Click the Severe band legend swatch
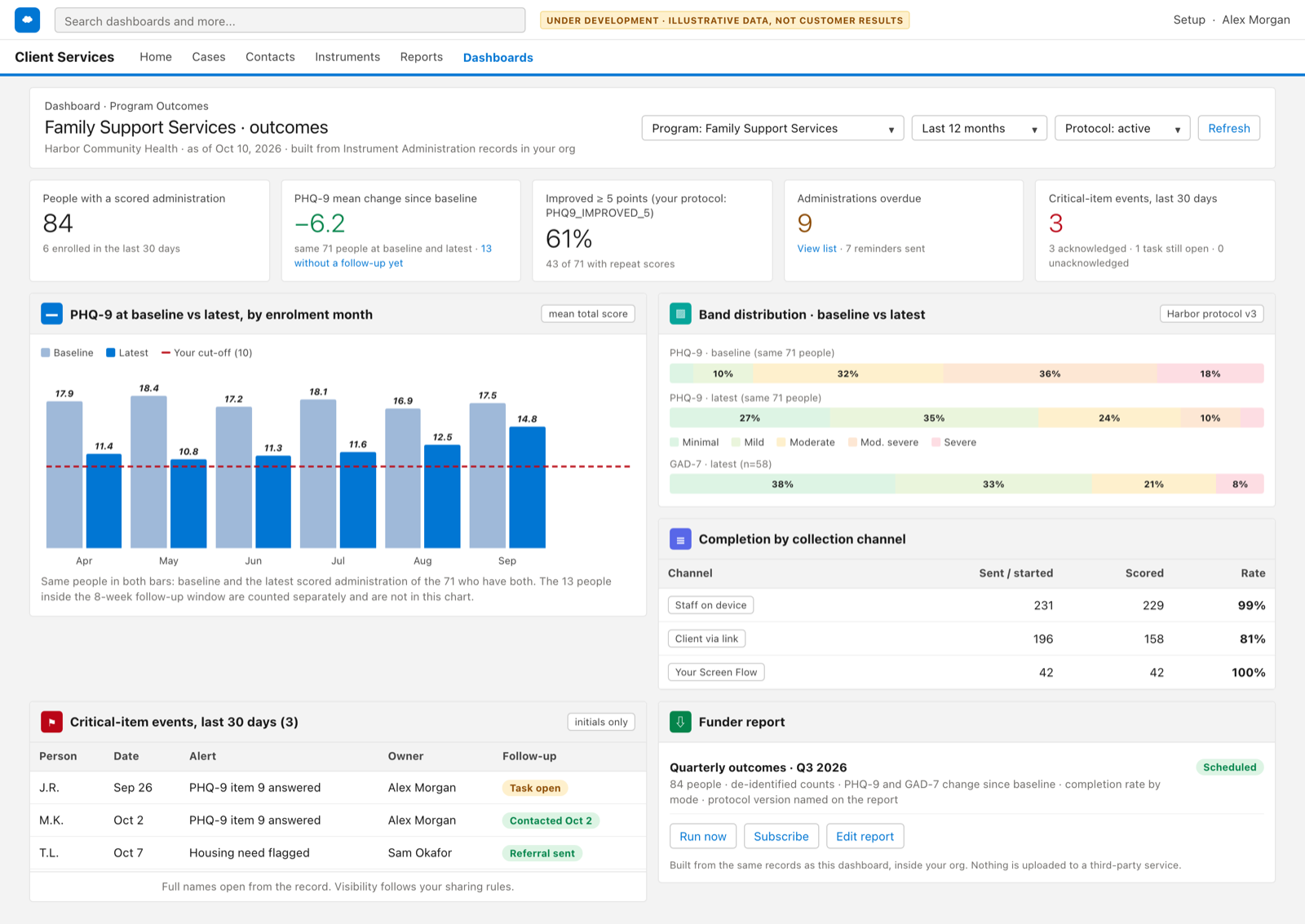The image size is (1305, 924). tap(936, 442)
